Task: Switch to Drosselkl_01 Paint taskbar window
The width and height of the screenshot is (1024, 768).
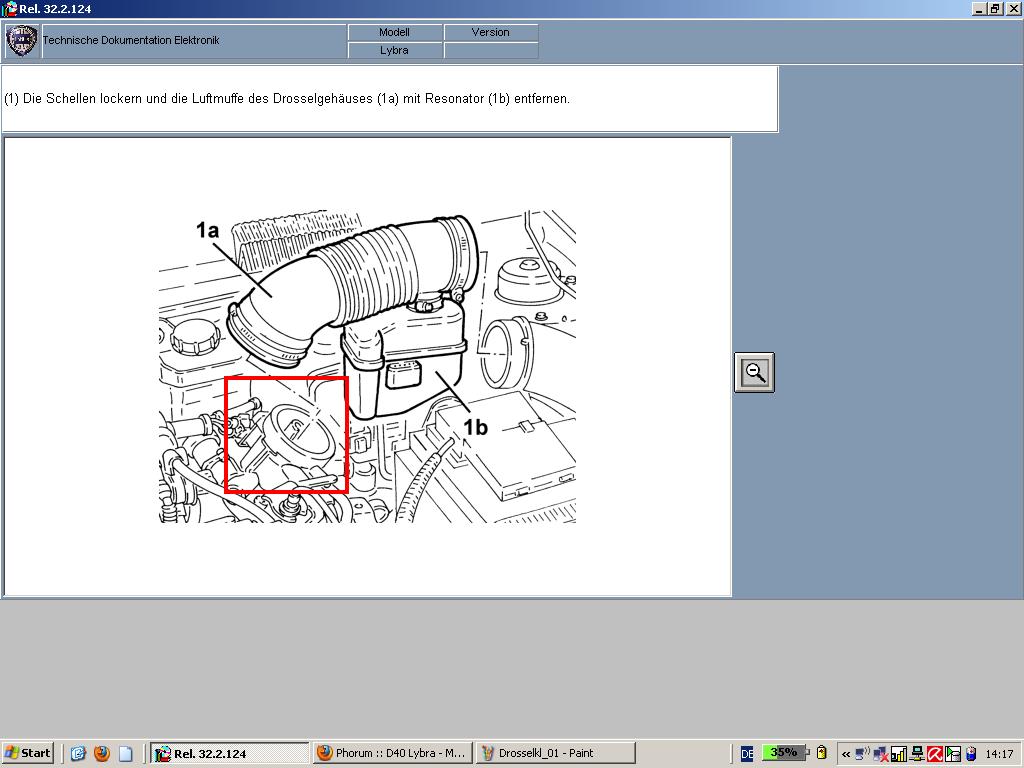Action: click(x=556, y=753)
